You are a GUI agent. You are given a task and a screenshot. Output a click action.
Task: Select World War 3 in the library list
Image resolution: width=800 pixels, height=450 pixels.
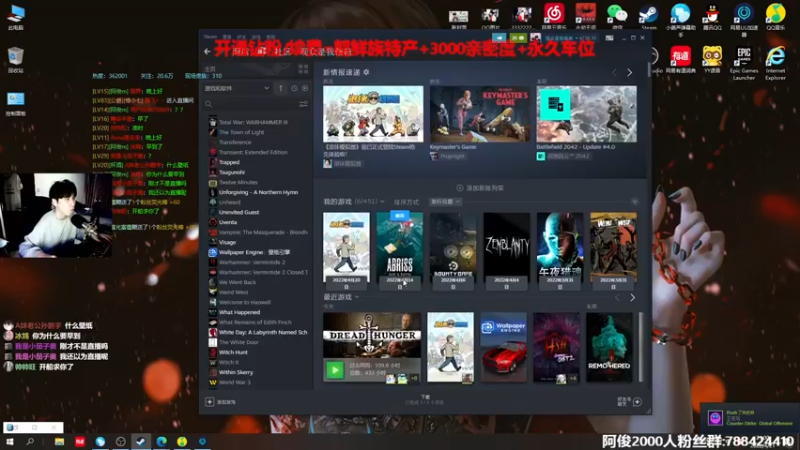point(235,382)
